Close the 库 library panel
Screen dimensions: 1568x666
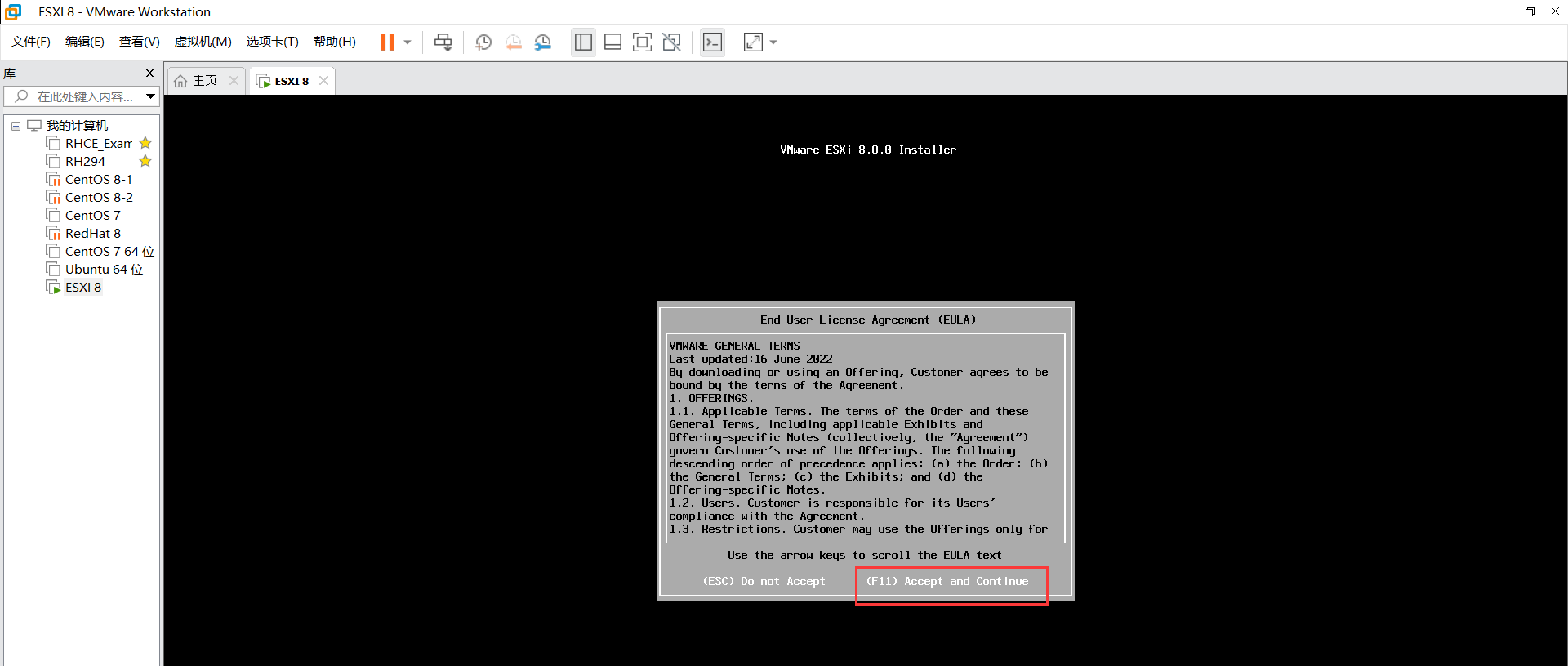[x=149, y=73]
